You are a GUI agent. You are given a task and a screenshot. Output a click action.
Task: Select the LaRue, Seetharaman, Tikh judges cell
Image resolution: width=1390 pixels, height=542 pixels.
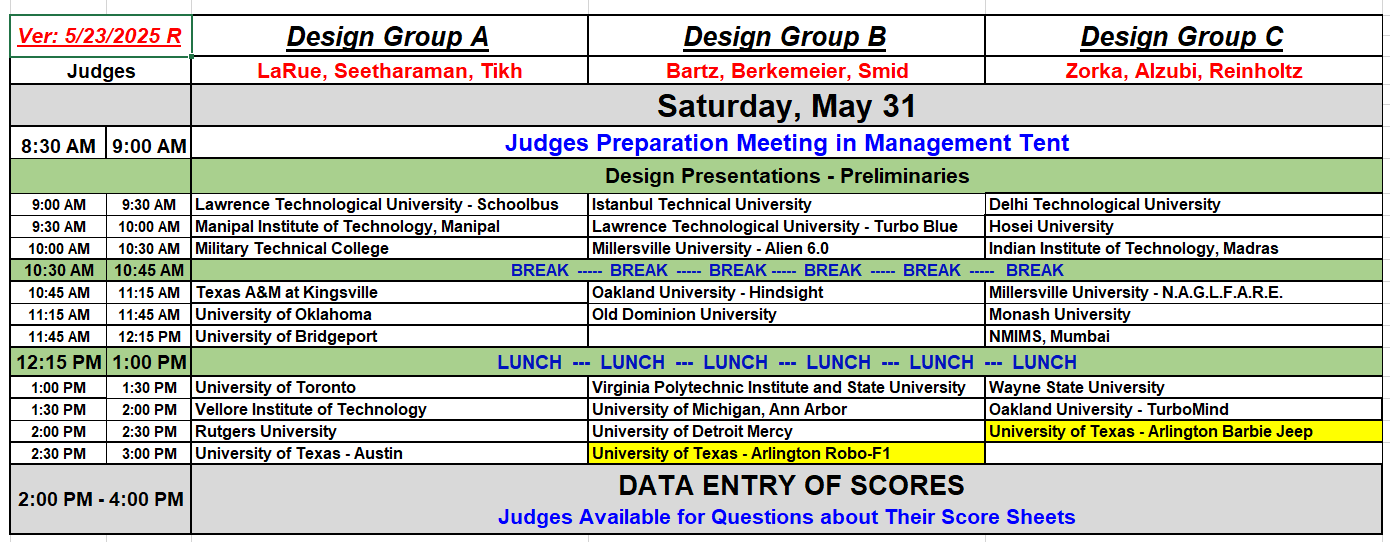coord(388,71)
